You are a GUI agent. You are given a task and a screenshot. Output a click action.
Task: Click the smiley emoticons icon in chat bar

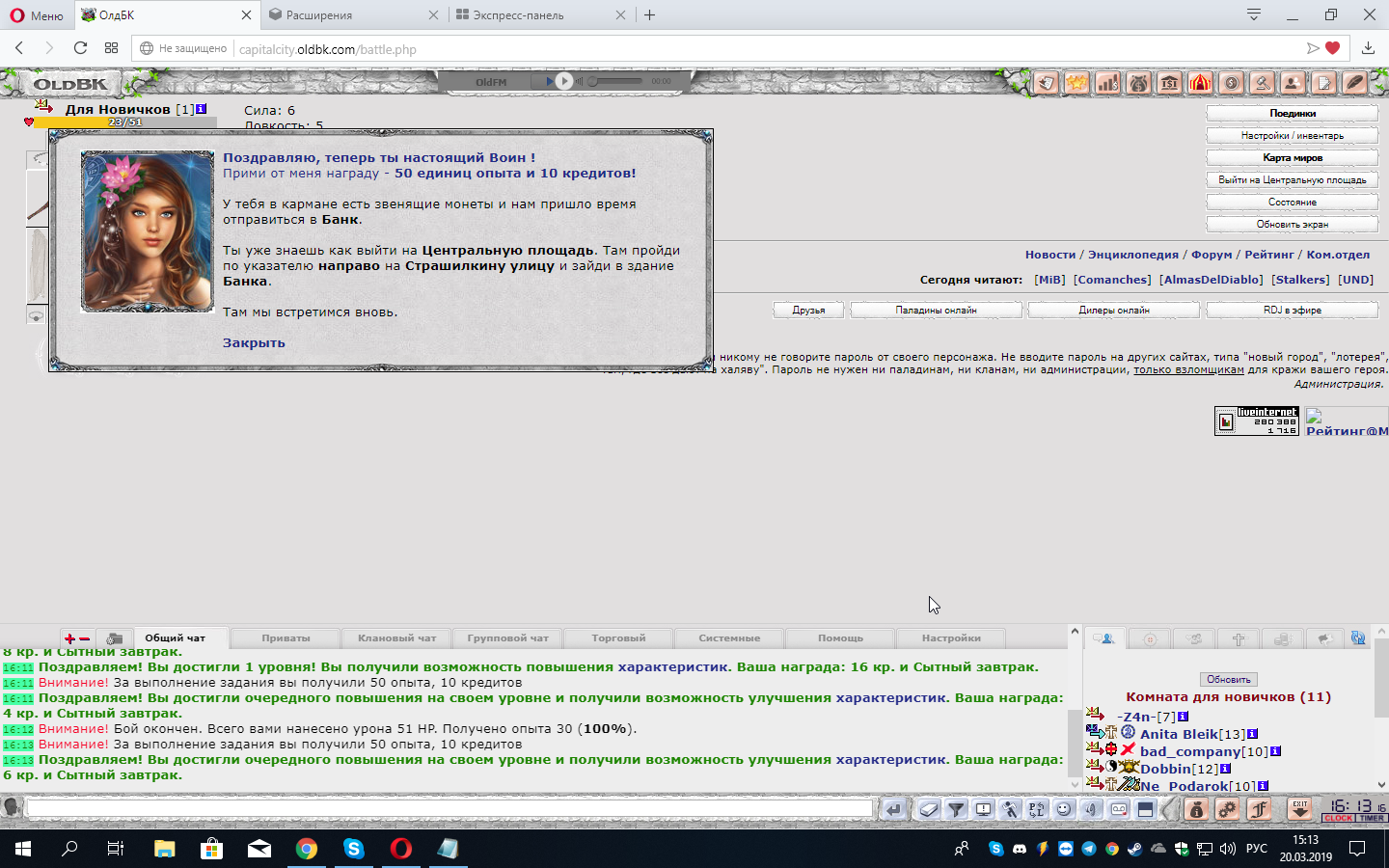point(1064,809)
